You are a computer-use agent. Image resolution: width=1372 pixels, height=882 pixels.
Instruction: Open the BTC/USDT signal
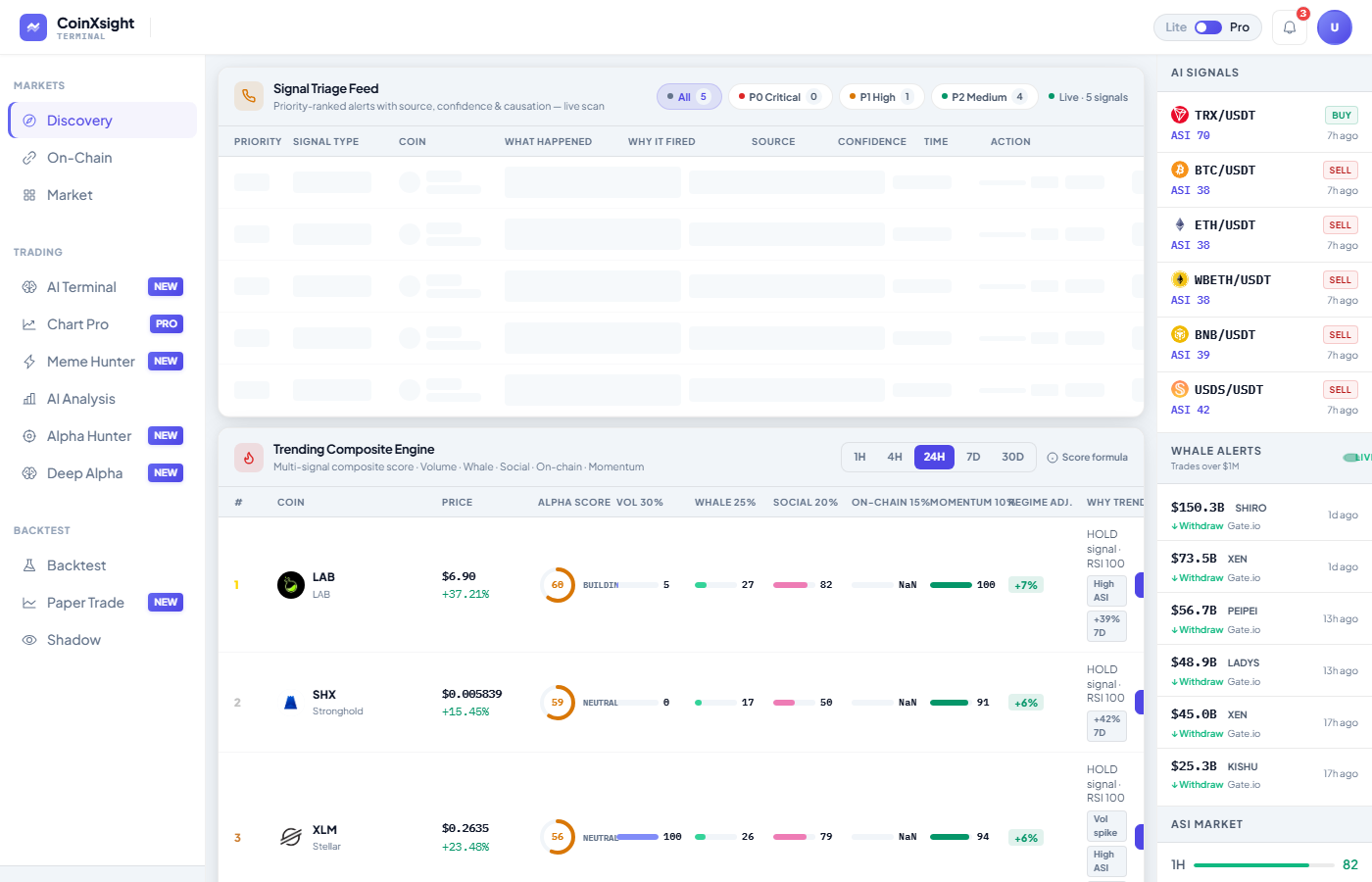point(1264,179)
